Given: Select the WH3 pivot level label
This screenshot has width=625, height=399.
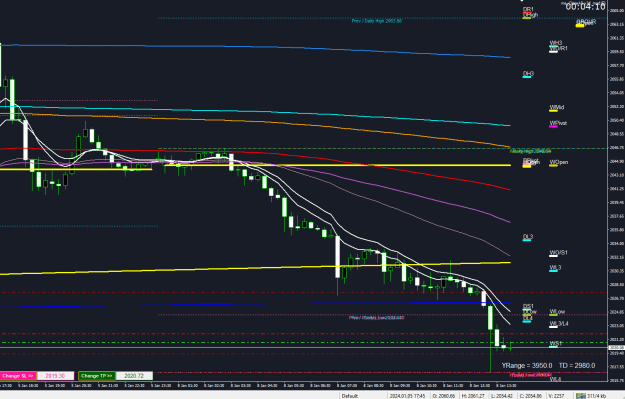Looking at the screenshot, I should (556, 43).
